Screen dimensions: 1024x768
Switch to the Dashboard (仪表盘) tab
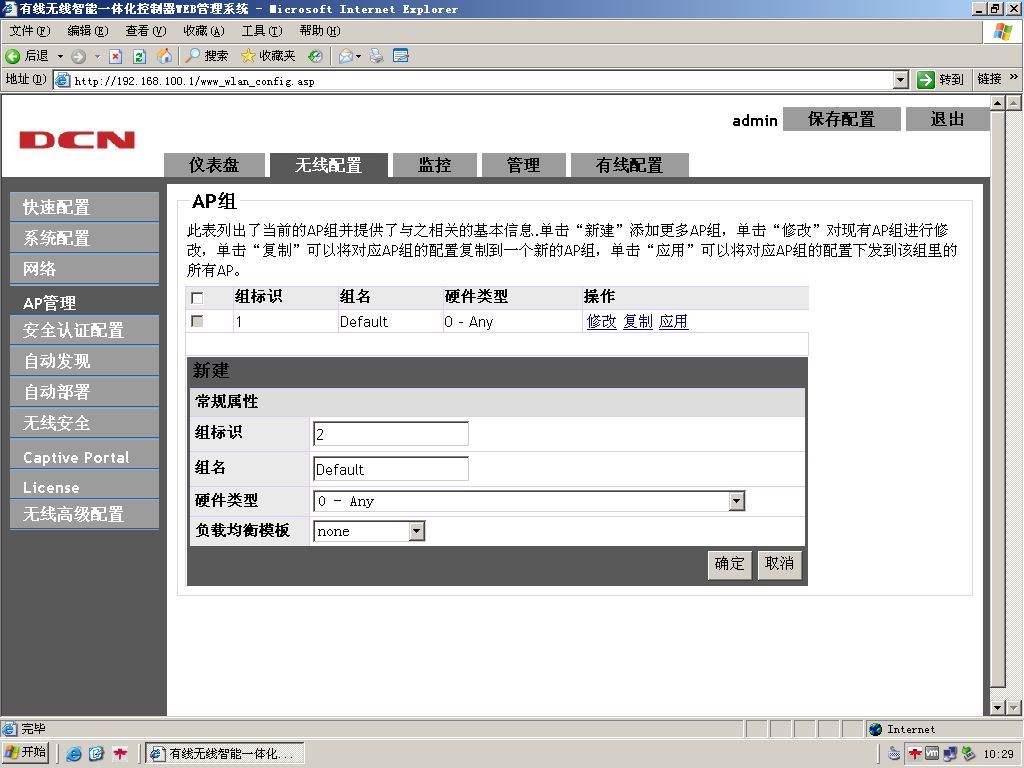[x=214, y=165]
